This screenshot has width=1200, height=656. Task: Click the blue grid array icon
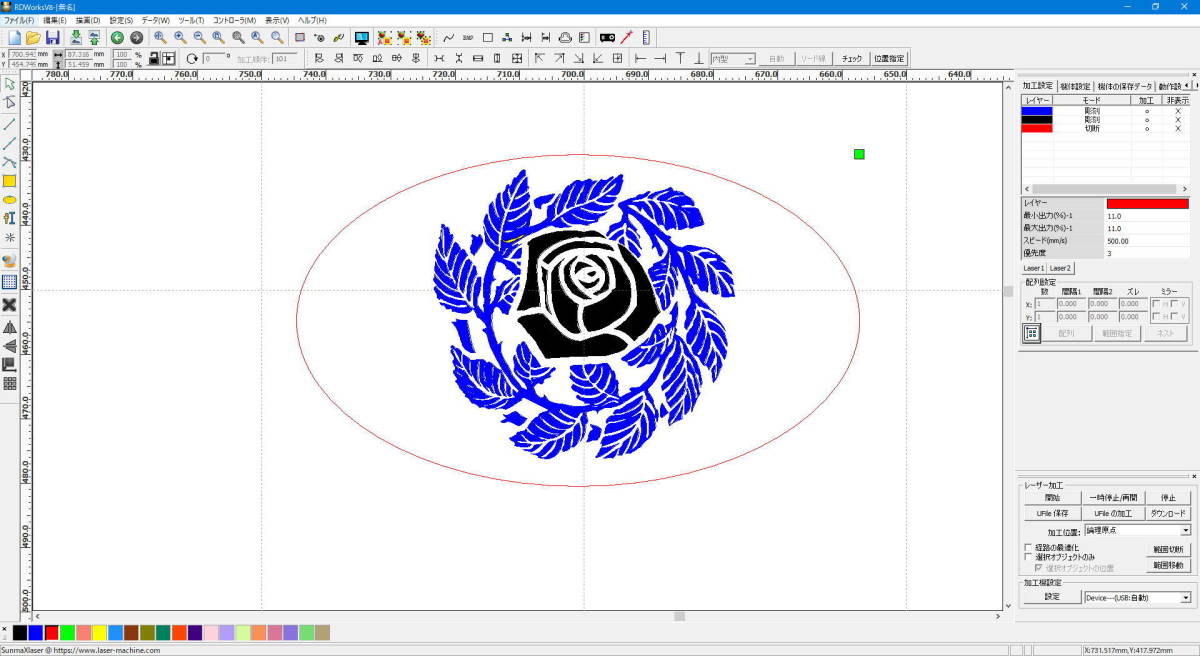pyautogui.click(x=9, y=282)
